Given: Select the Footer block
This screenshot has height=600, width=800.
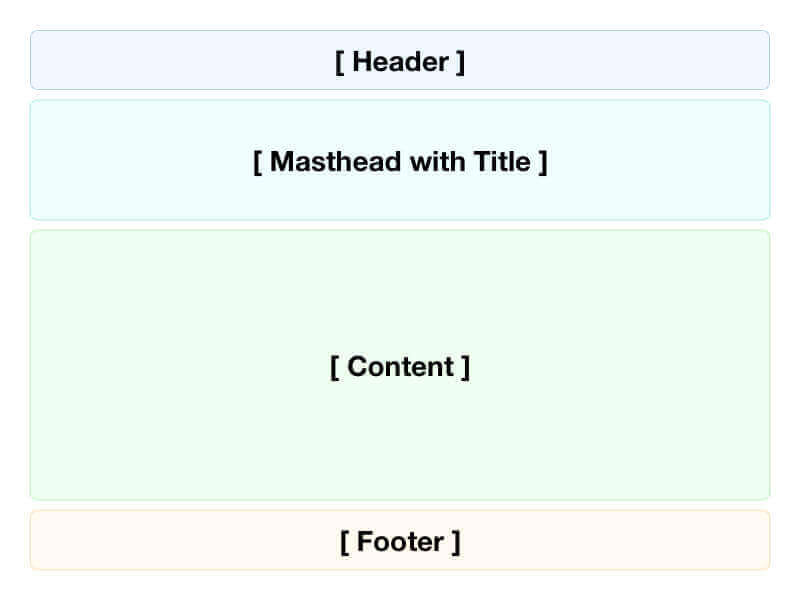Looking at the screenshot, I should tap(400, 540).
